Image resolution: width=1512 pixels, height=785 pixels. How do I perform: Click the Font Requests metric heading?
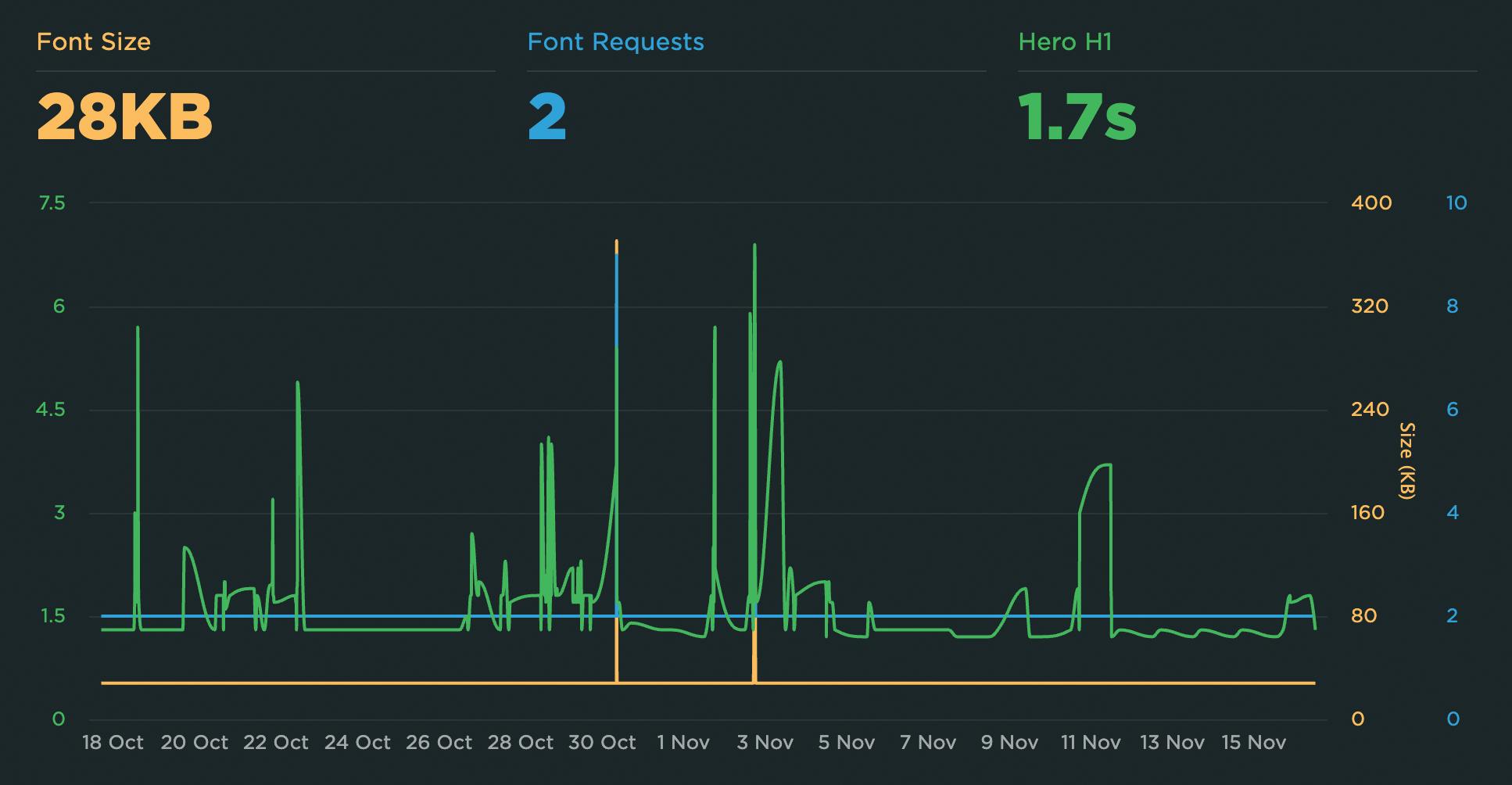click(615, 42)
